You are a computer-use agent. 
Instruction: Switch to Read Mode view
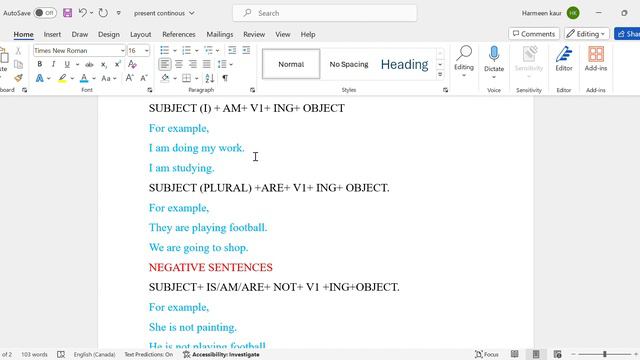pyautogui.click(x=515, y=354)
